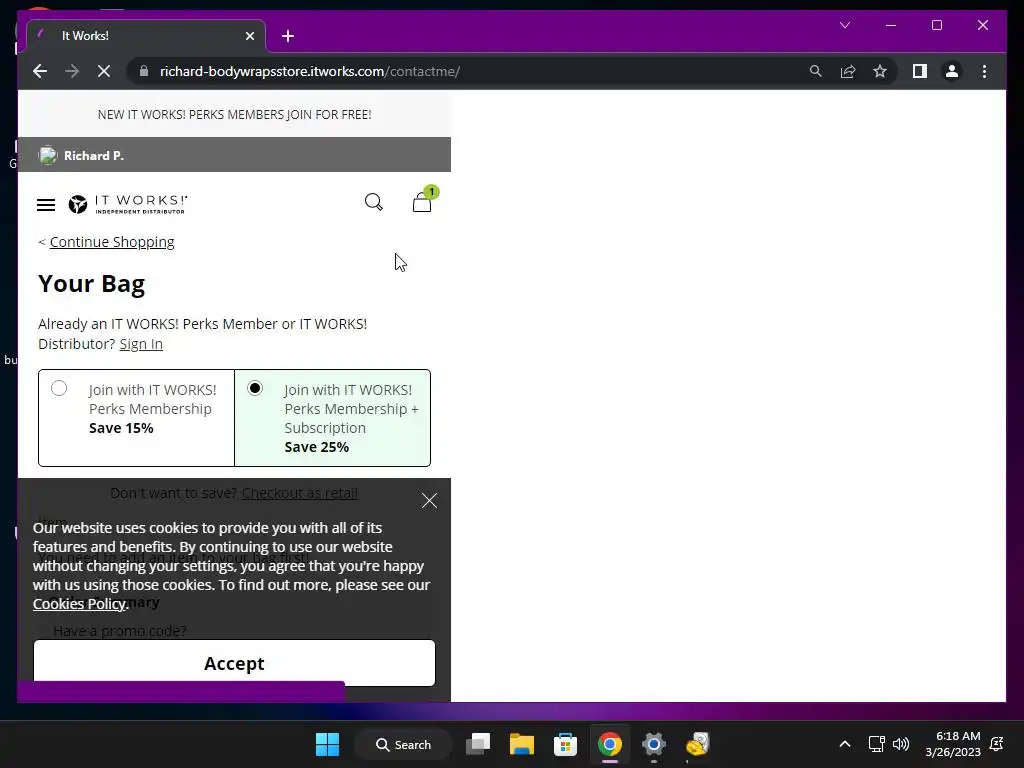Click the yellow app icon in taskbar
Viewport: 1024px width, 768px height.
(697, 744)
